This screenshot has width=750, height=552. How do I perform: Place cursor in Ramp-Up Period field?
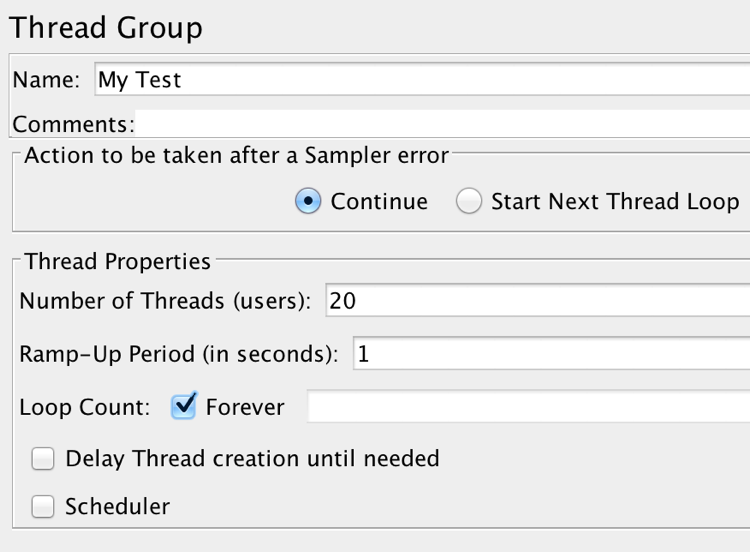point(550,354)
